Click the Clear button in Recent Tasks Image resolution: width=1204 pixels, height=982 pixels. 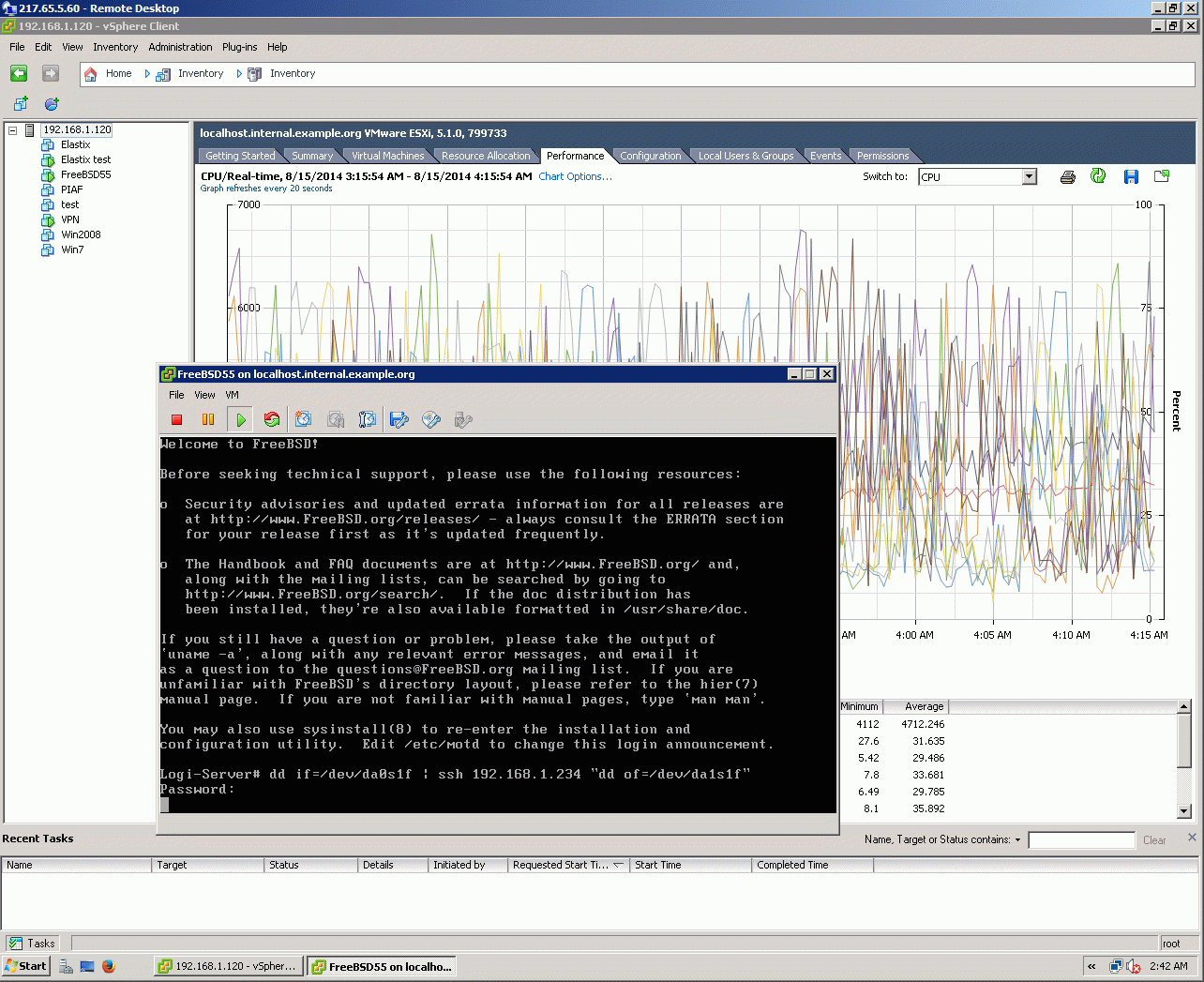point(1154,840)
